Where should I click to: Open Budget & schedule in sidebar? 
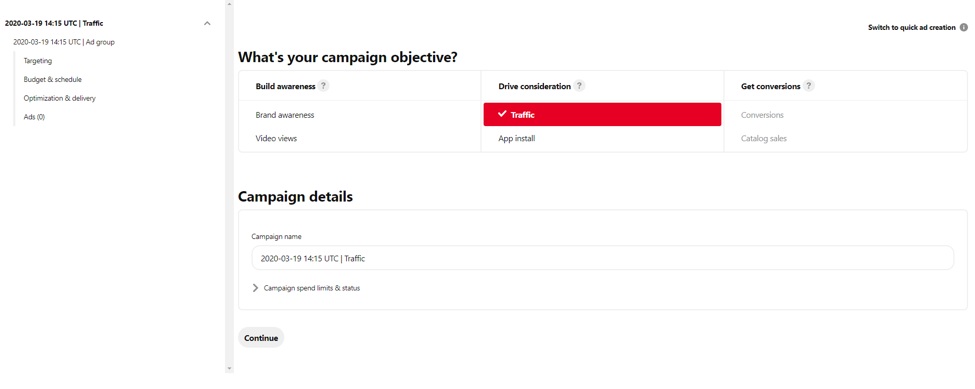(x=53, y=80)
